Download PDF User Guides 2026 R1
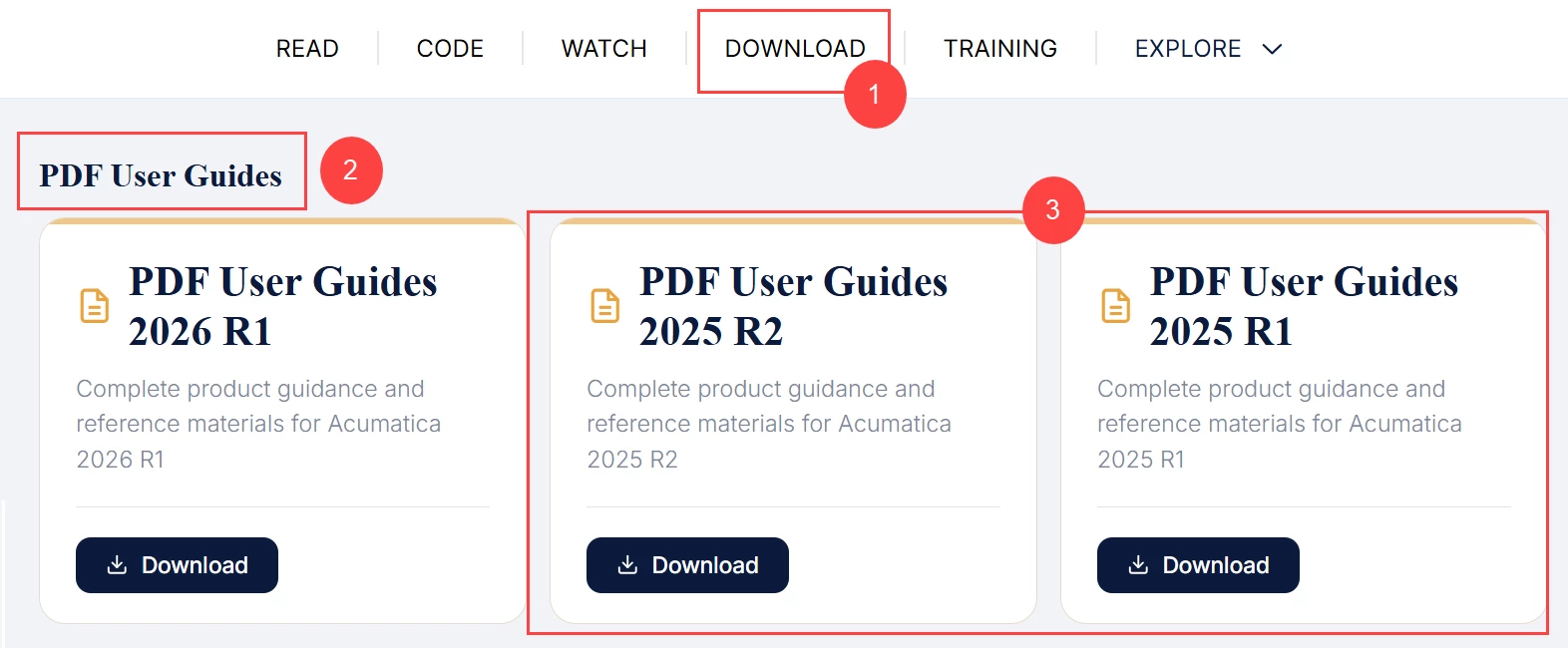1568x648 pixels. pyautogui.click(x=177, y=565)
